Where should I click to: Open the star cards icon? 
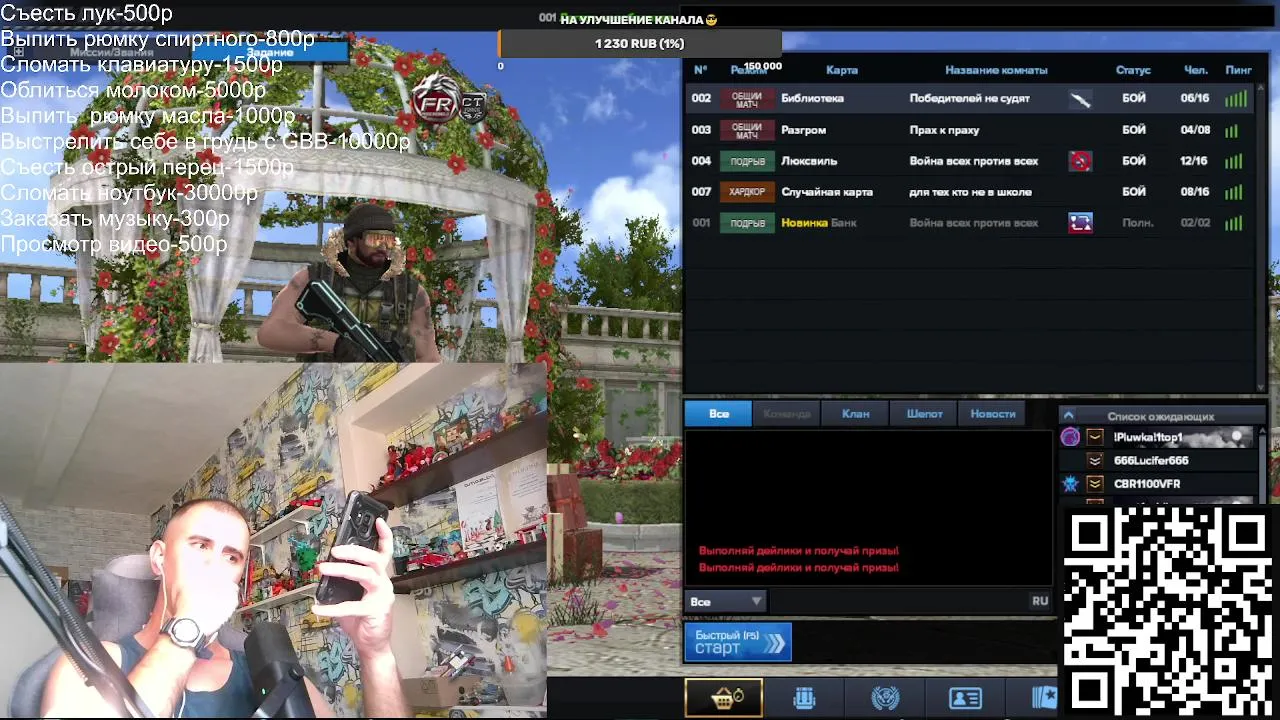[1044, 698]
